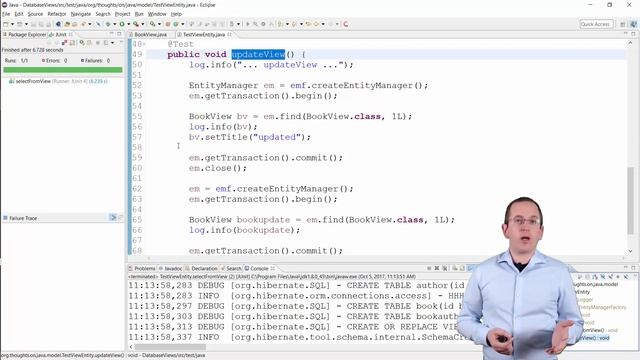
Task: Click Show Failures Only in the JUnit toolbar
Action: (64, 42)
